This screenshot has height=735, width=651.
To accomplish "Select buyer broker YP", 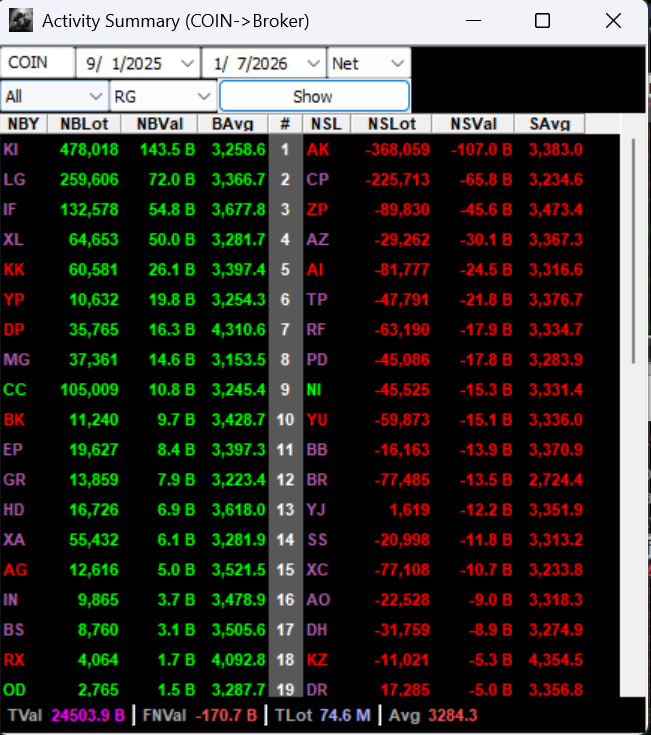I will pos(14,300).
